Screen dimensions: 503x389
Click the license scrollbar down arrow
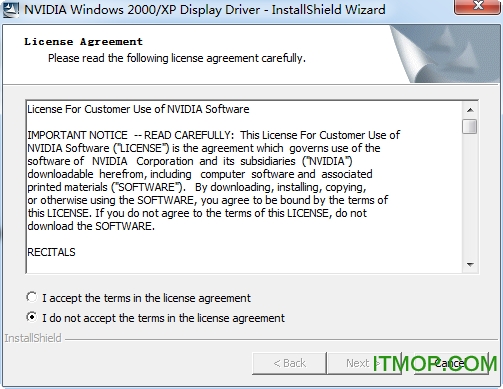tap(470, 265)
